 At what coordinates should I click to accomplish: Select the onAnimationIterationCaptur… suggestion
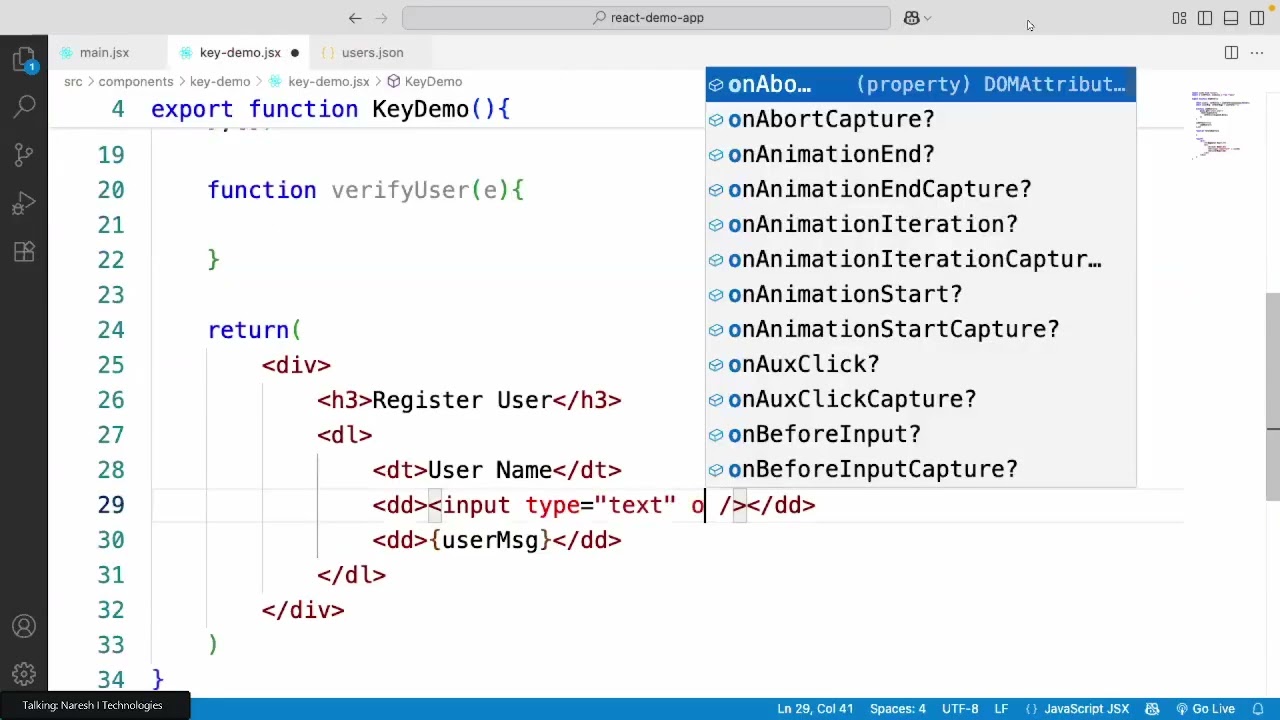pos(921,259)
